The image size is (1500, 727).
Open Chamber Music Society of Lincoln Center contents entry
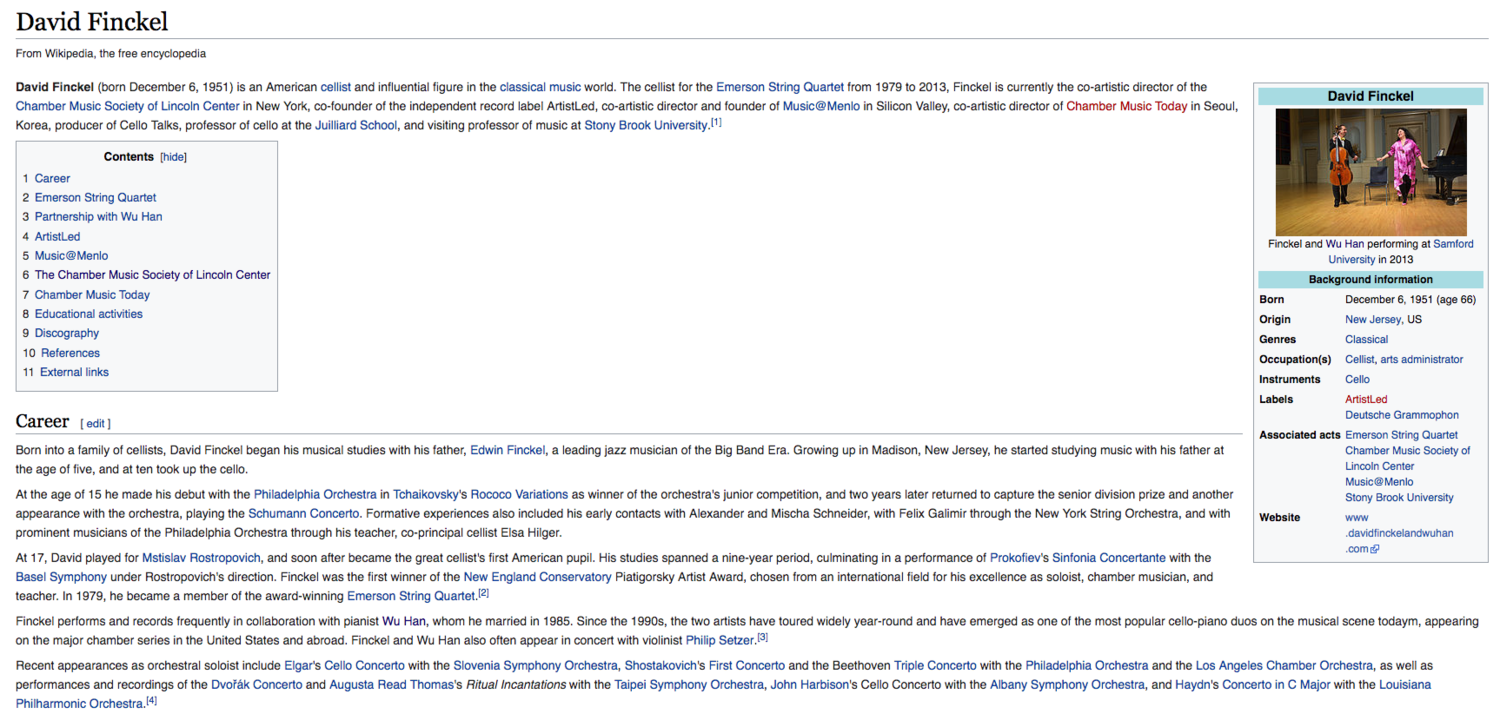click(x=152, y=275)
